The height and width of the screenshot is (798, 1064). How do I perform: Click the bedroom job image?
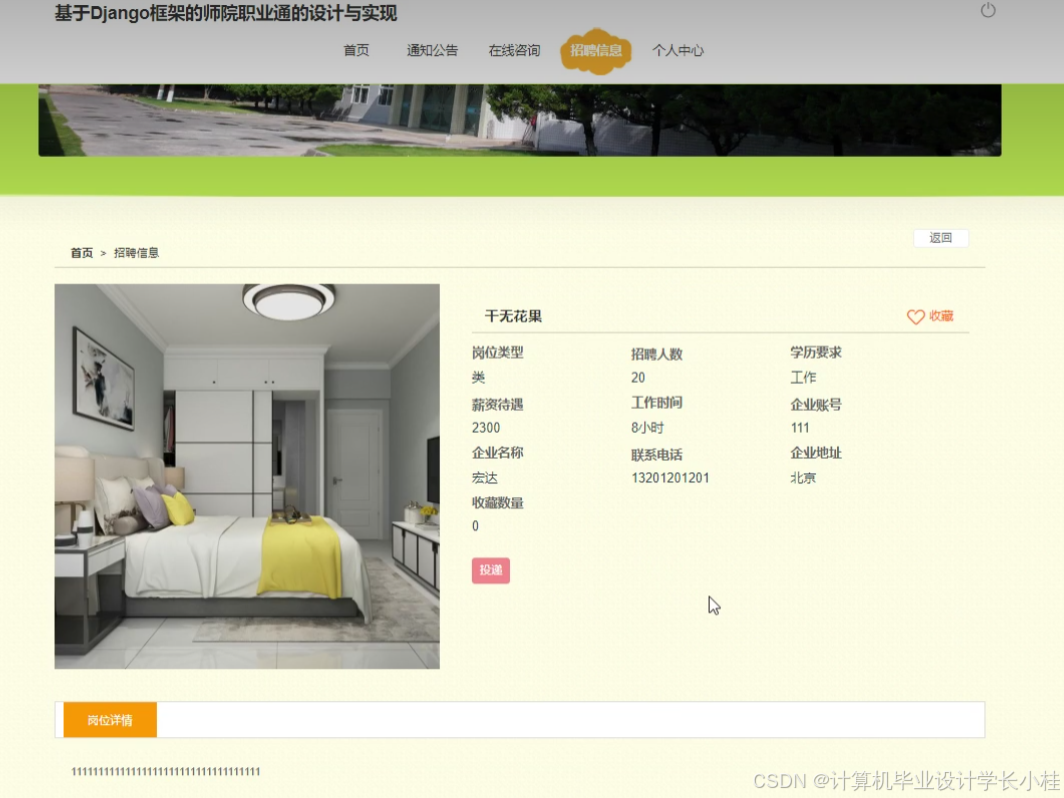pyautogui.click(x=247, y=476)
